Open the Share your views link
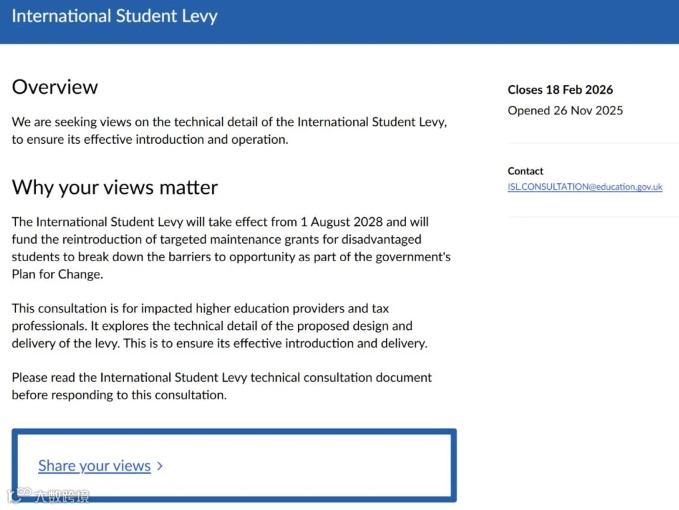This screenshot has width=679, height=510. point(94,466)
